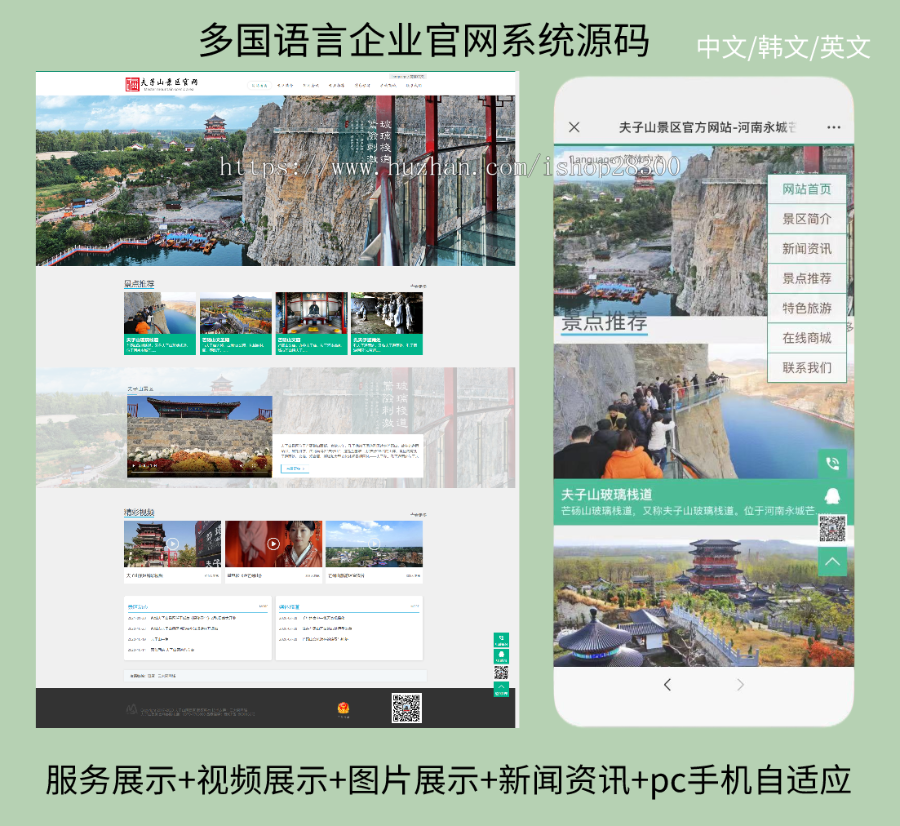Tap the 夫子山玻璃栈道 title on mobile card
This screenshot has width=900, height=826.
[x=606, y=494]
